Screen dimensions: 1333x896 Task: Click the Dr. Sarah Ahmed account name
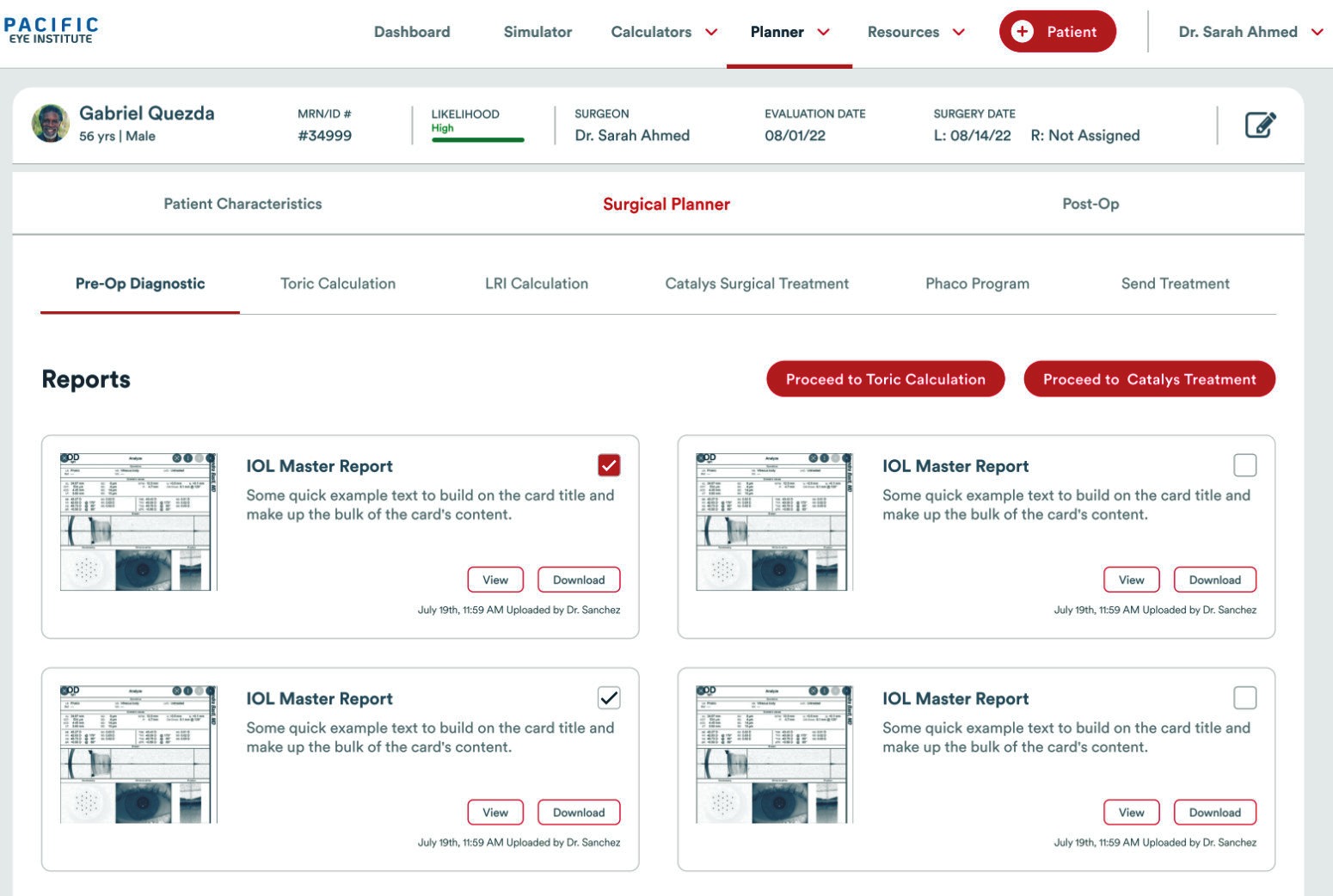coord(1238,32)
